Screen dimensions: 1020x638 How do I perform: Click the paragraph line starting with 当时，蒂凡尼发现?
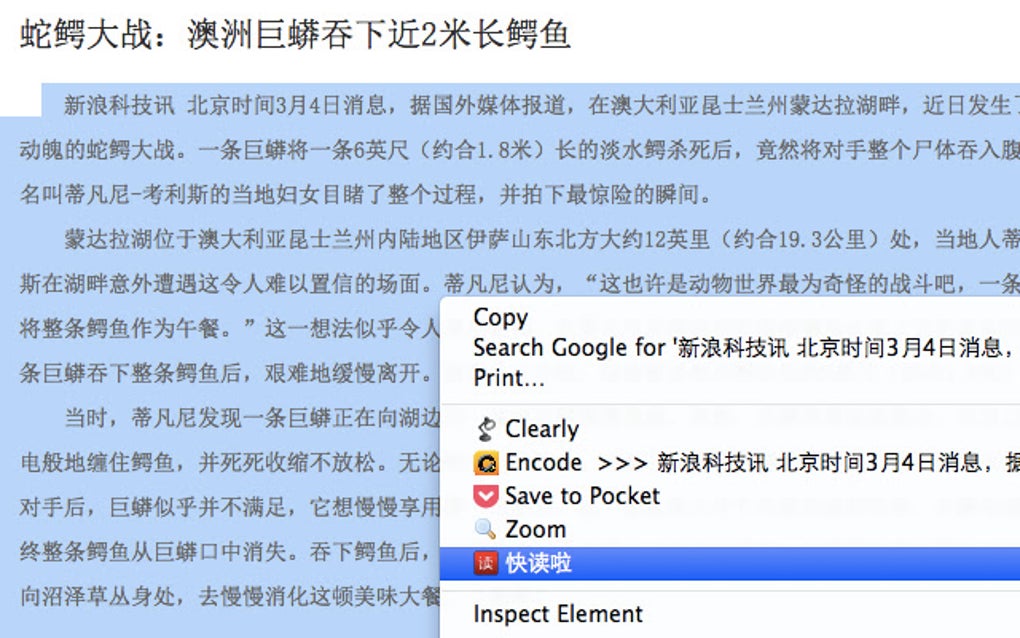[250, 416]
